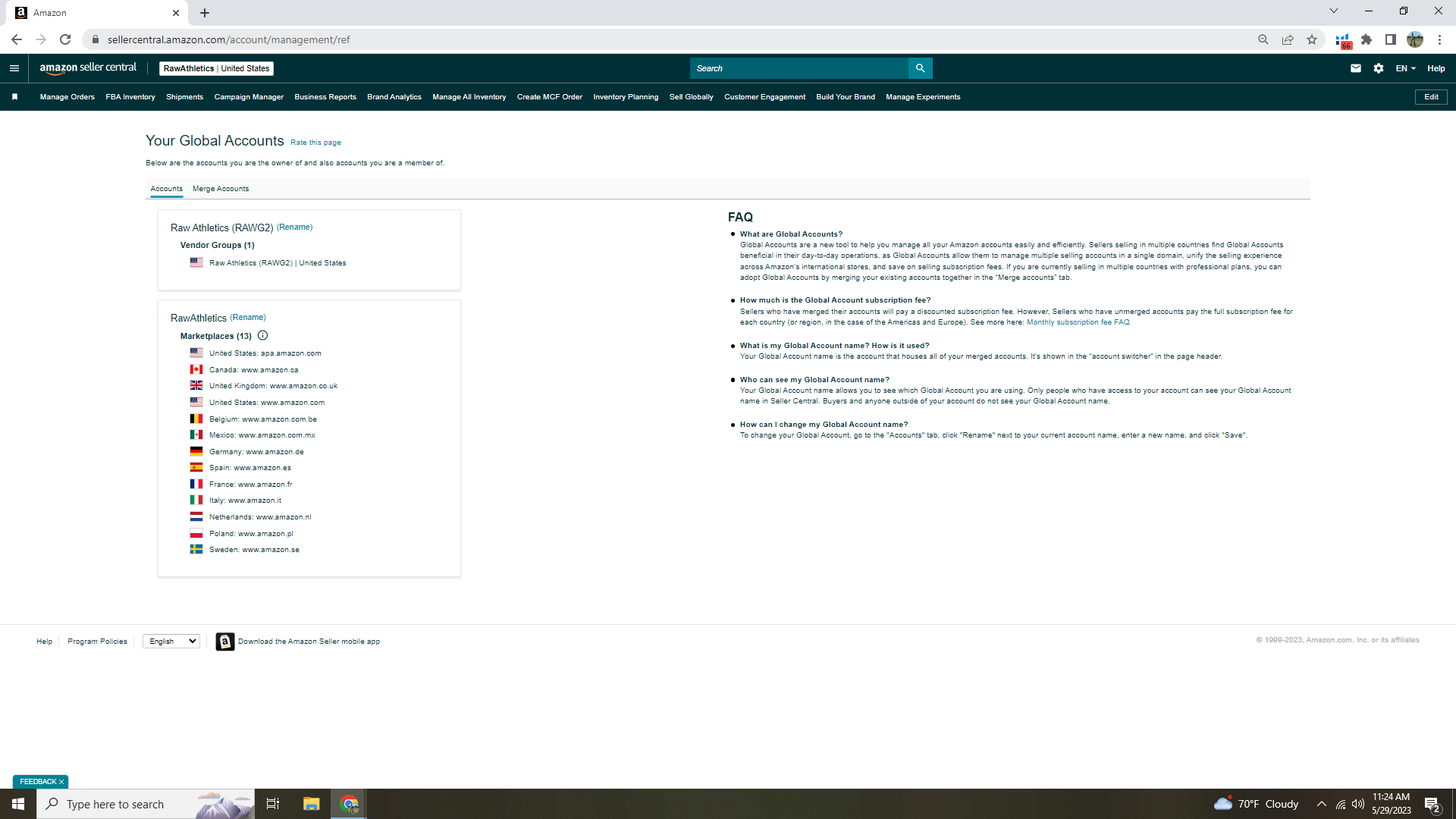Click Download the Amazon Seller mobile app

(x=309, y=642)
